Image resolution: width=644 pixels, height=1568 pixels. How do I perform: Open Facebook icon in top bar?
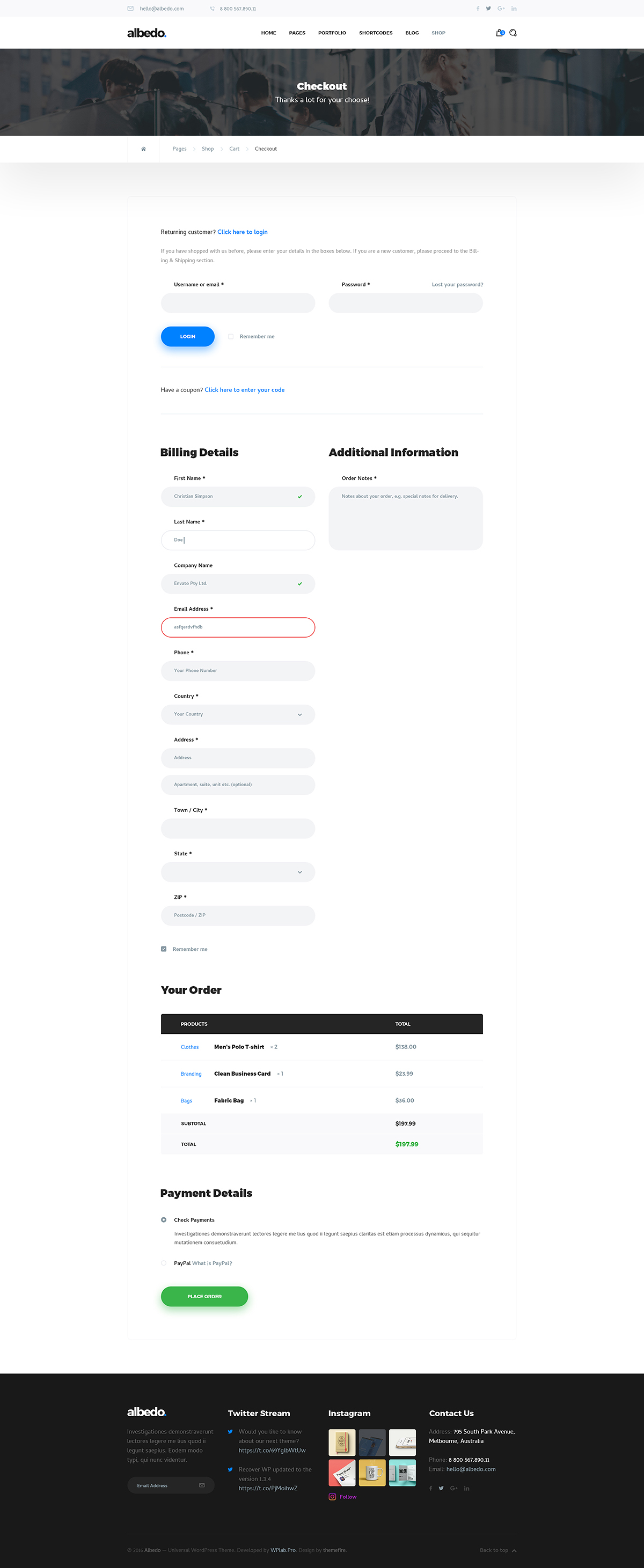[478, 9]
